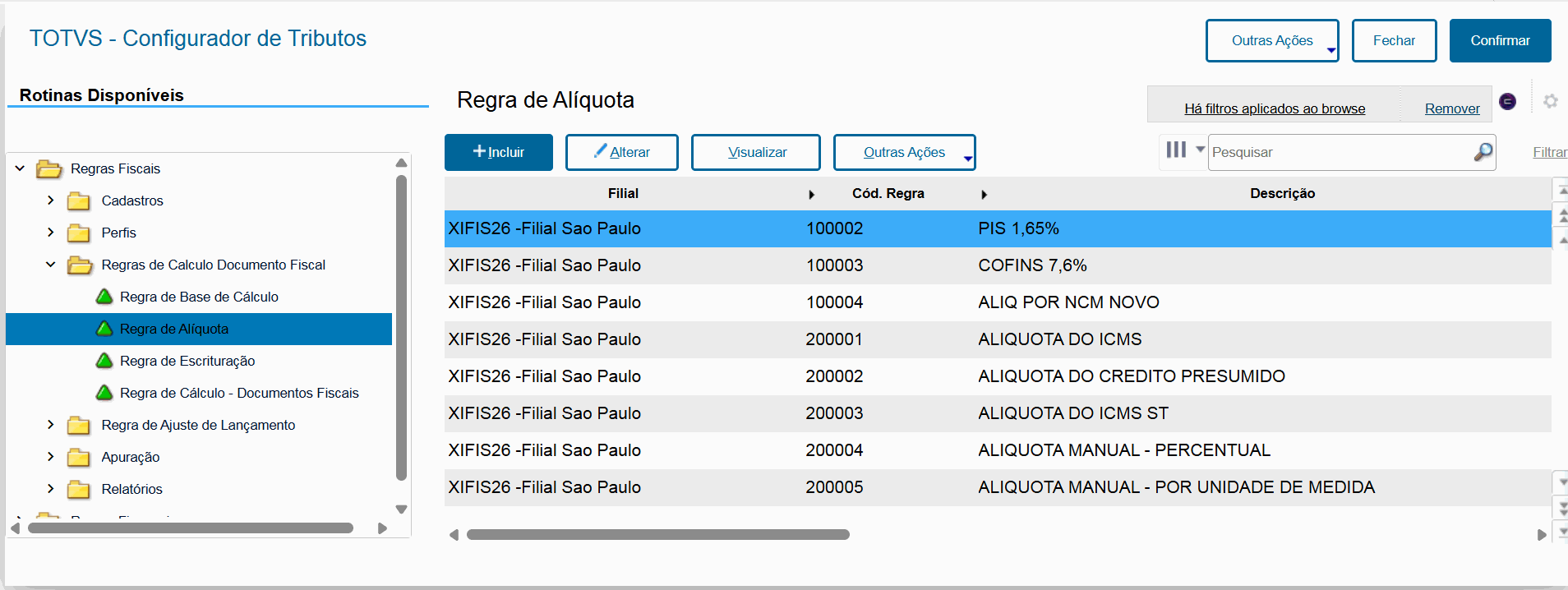Expand the Cadastros folder
Image resolution: width=1568 pixels, height=590 pixels.
(x=51, y=201)
